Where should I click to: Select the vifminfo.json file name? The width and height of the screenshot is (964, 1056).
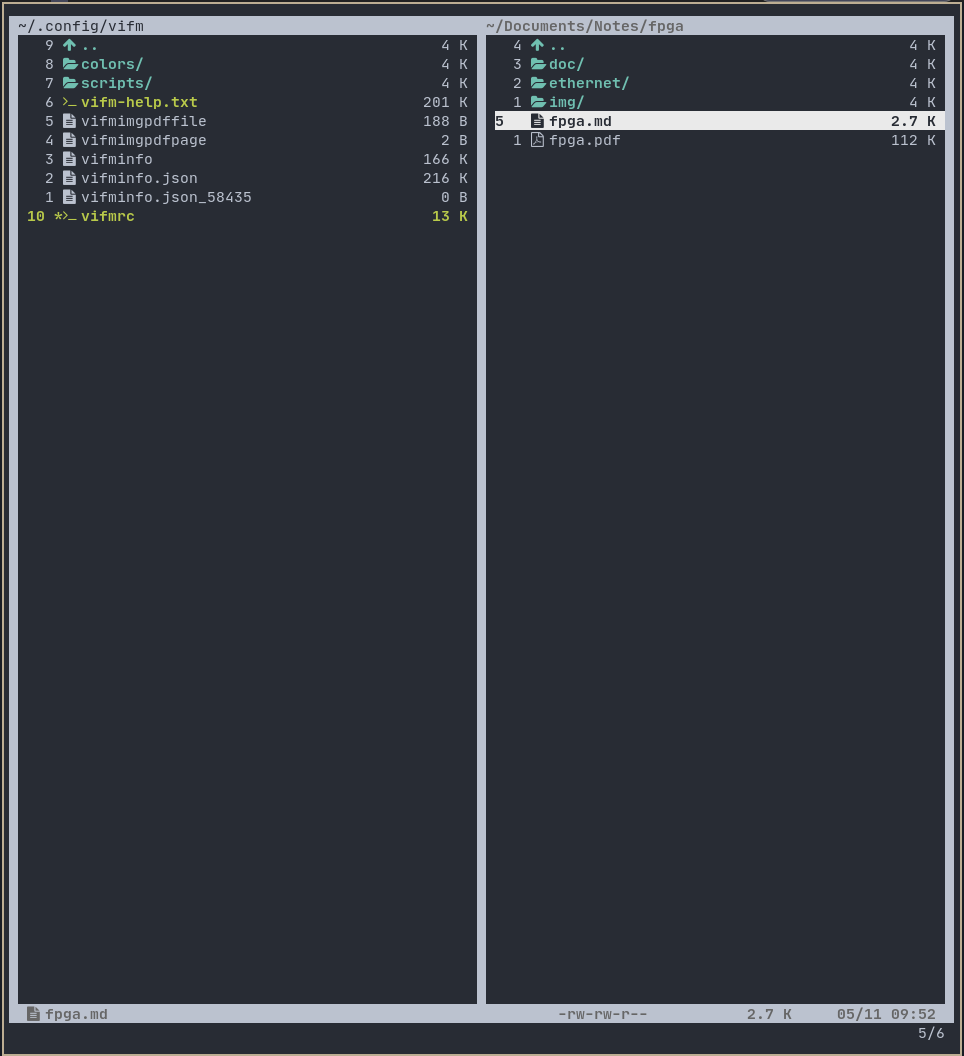pyautogui.click(x=139, y=178)
